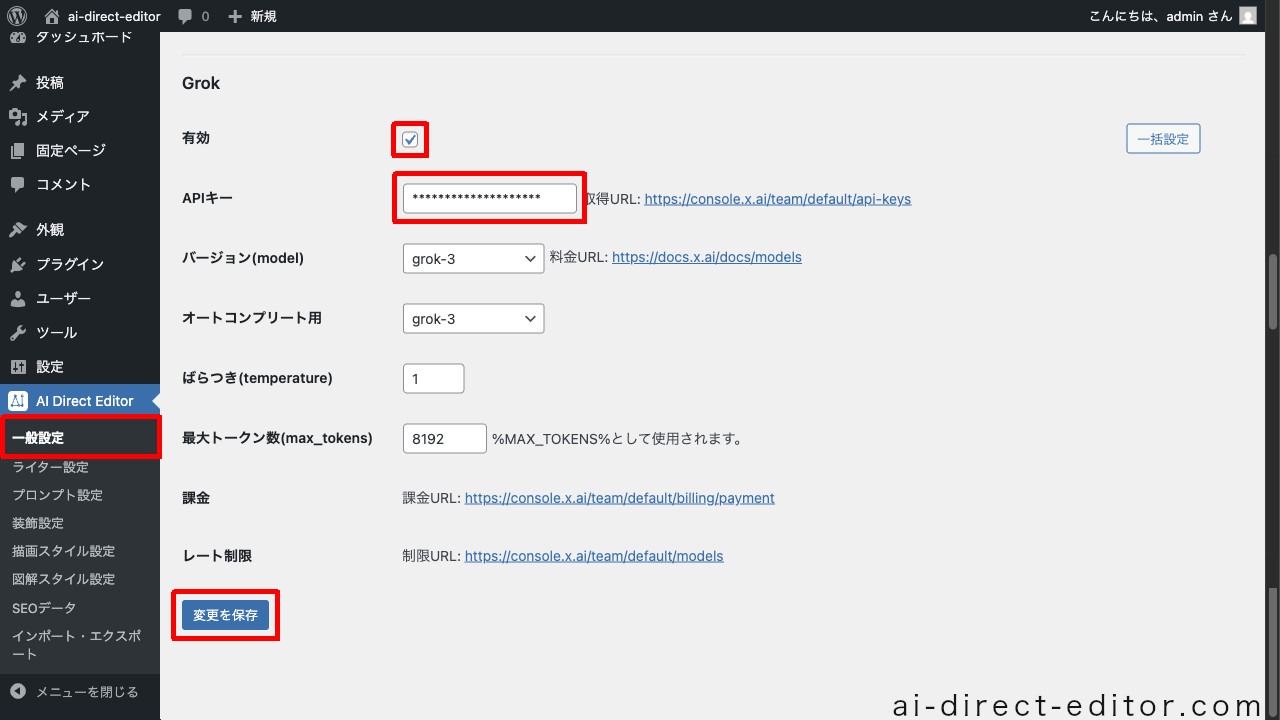Open the billing/payment URL link
The image size is (1280, 720).
[x=620, y=498]
